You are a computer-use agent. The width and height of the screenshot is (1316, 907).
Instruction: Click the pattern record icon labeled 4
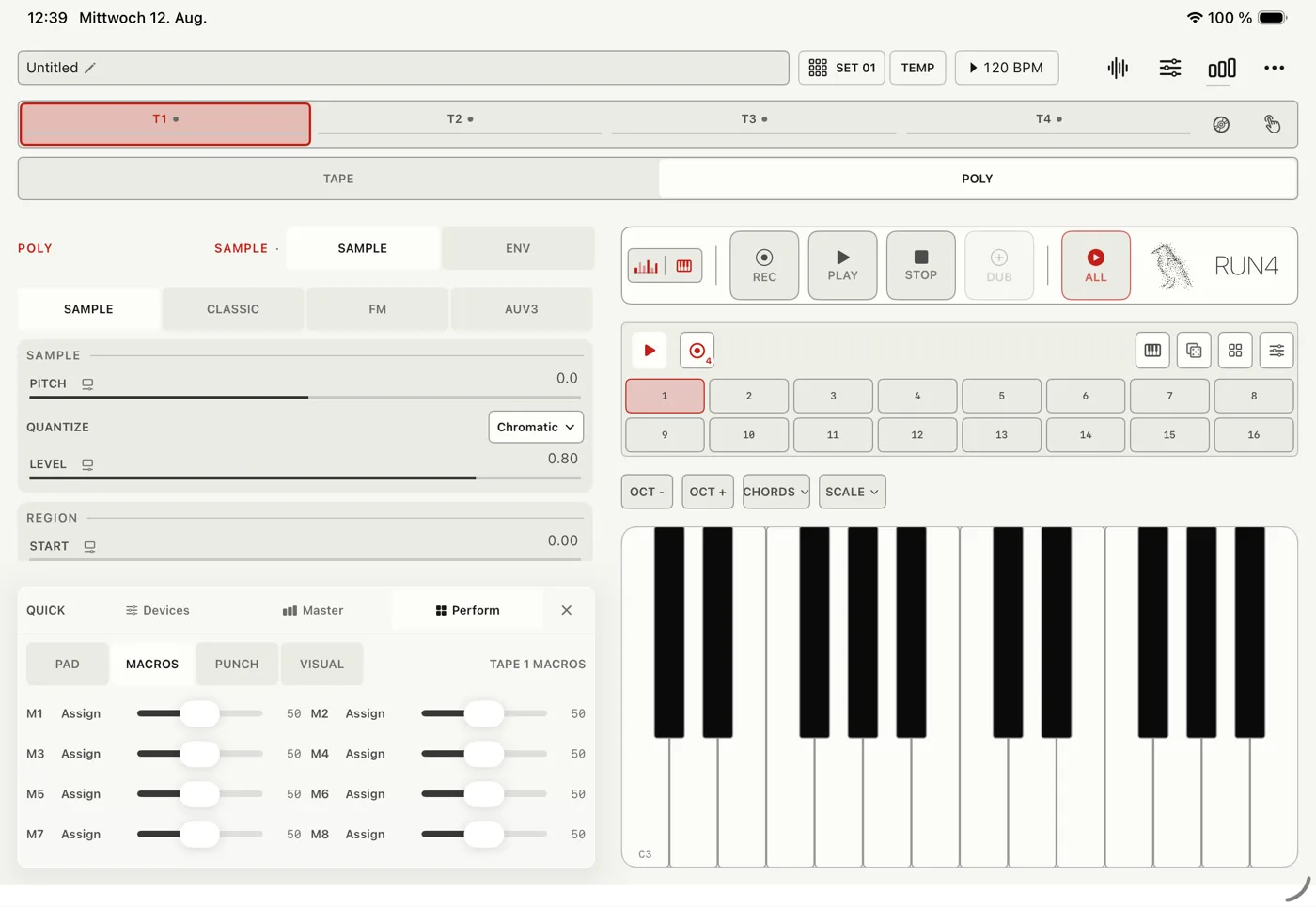(x=697, y=351)
